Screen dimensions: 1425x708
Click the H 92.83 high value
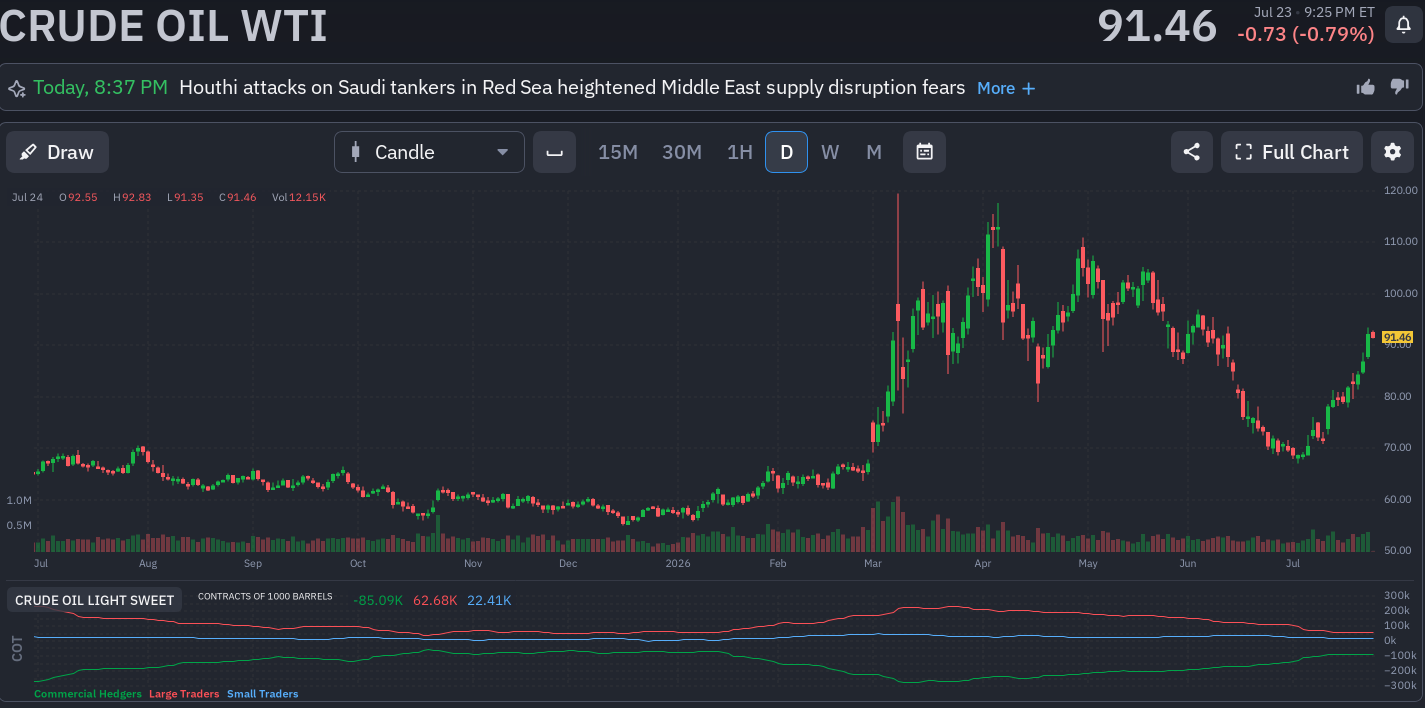132,198
